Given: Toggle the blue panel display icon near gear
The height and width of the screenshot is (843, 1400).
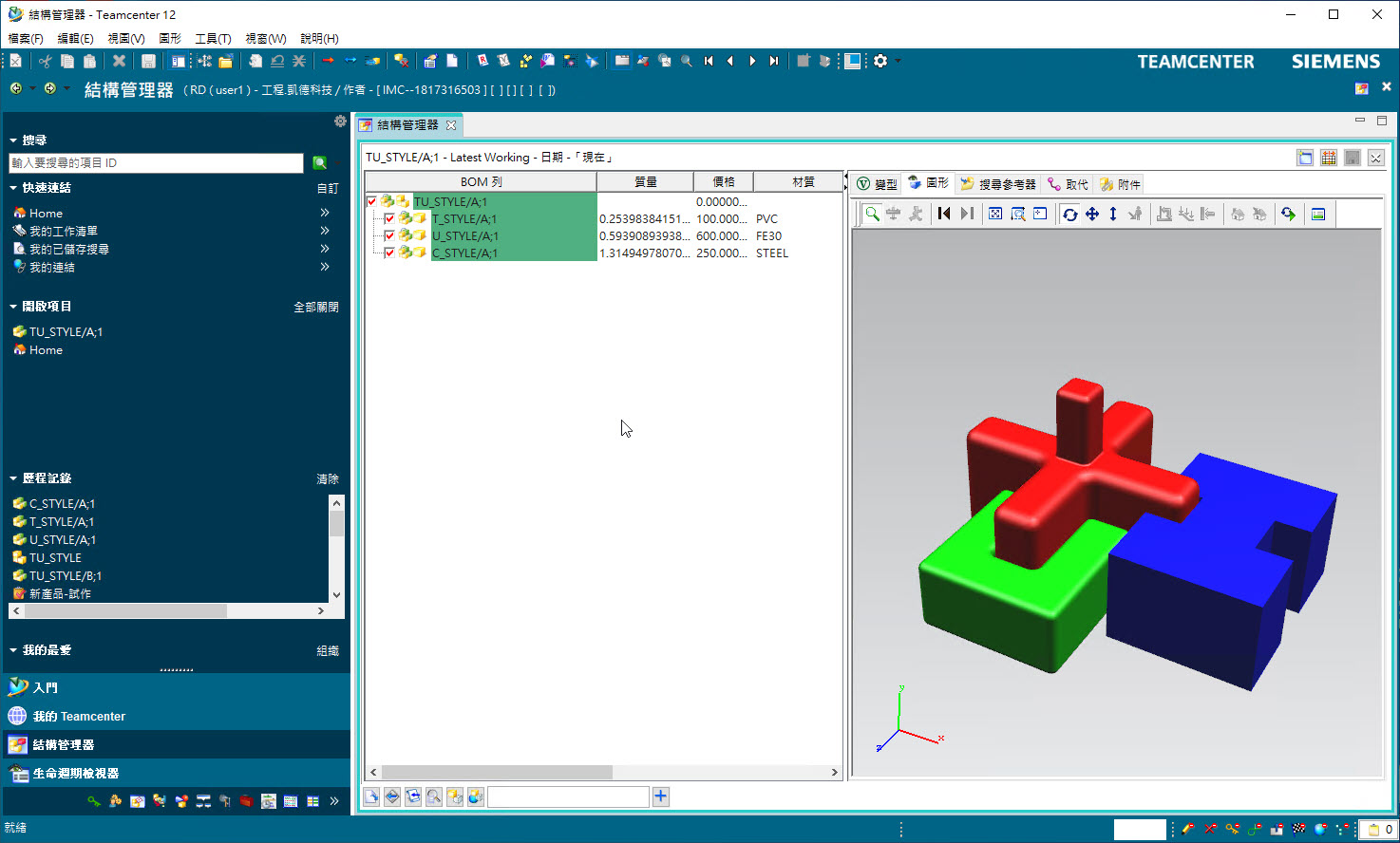Looking at the screenshot, I should point(853,61).
